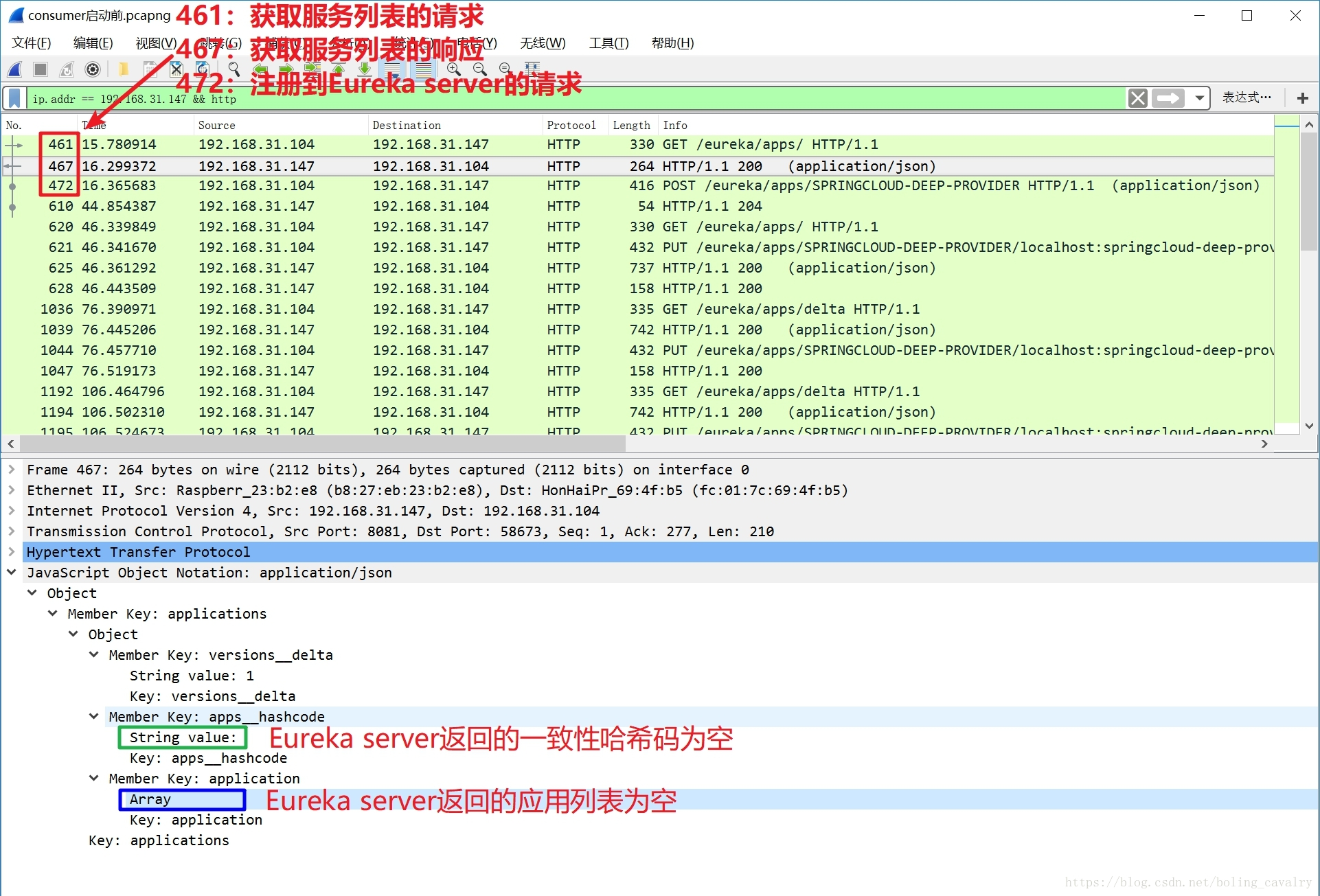1320x896 pixels.
Task: Click the zoom out toolbar icon
Action: (x=479, y=69)
